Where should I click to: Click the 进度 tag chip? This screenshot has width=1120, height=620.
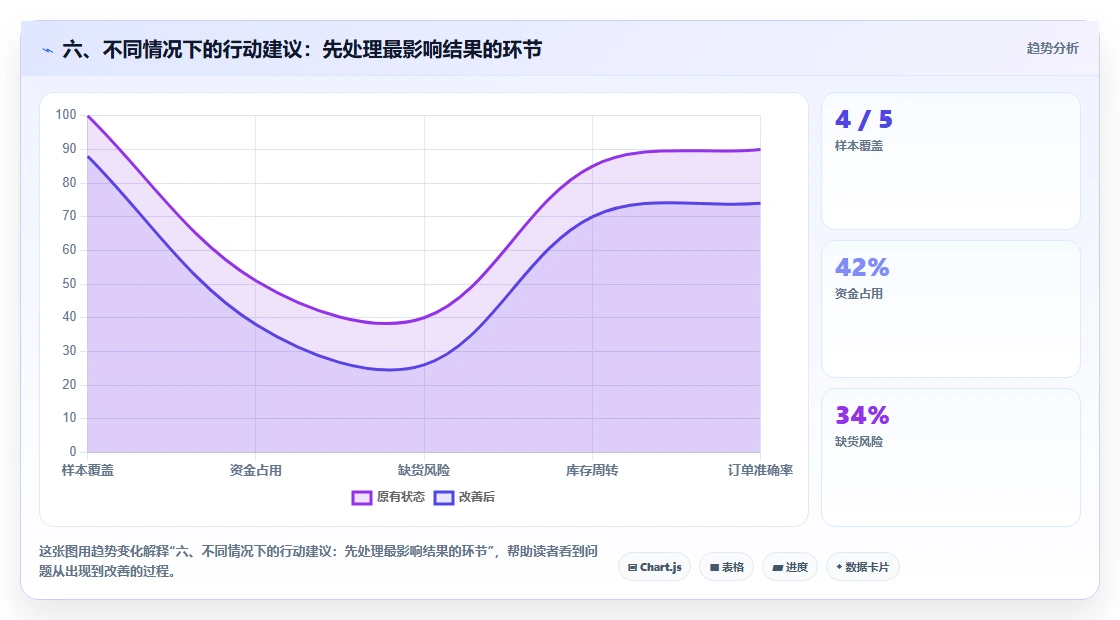pos(790,567)
